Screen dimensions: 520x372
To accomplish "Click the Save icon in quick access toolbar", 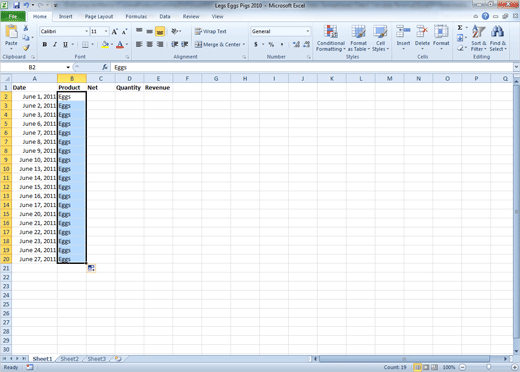I will 16,5.
